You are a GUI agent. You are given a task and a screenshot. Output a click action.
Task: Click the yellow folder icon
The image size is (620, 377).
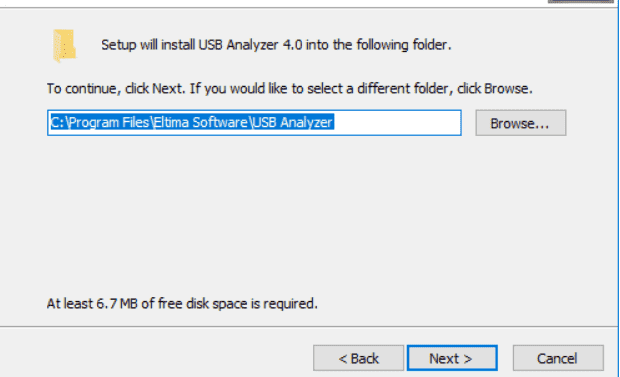point(64,45)
